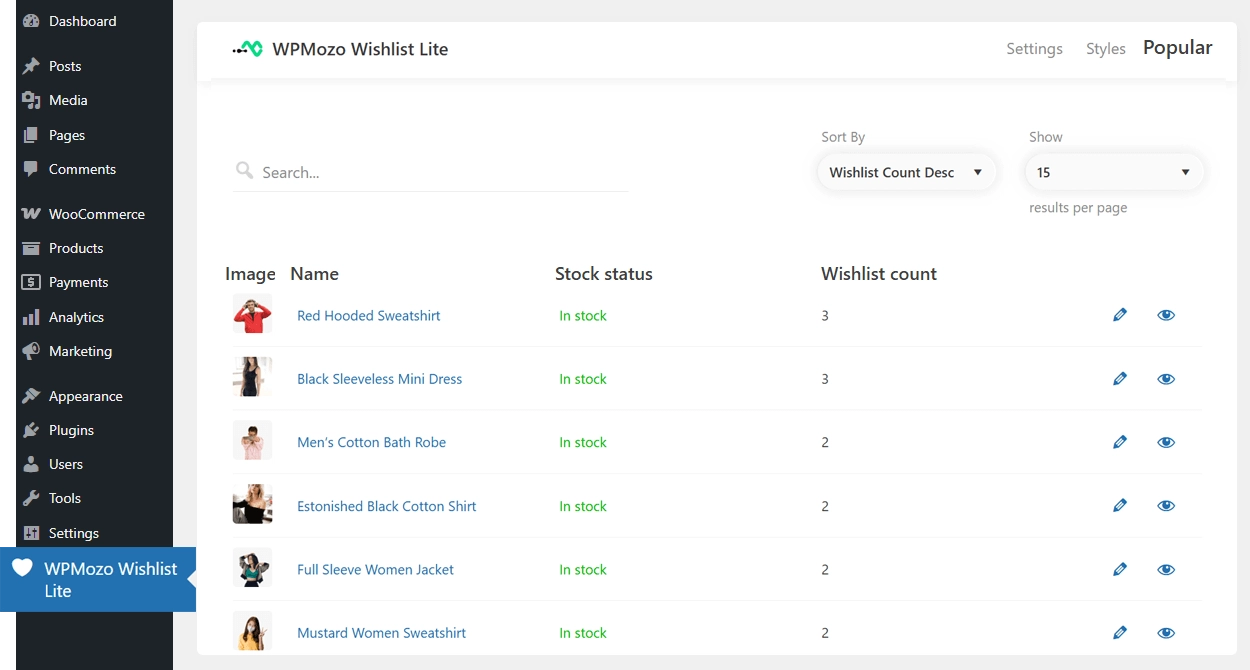Click the Comments bubble icon
Image resolution: width=1250 pixels, height=670 pixels.
(x=31, y=169)
